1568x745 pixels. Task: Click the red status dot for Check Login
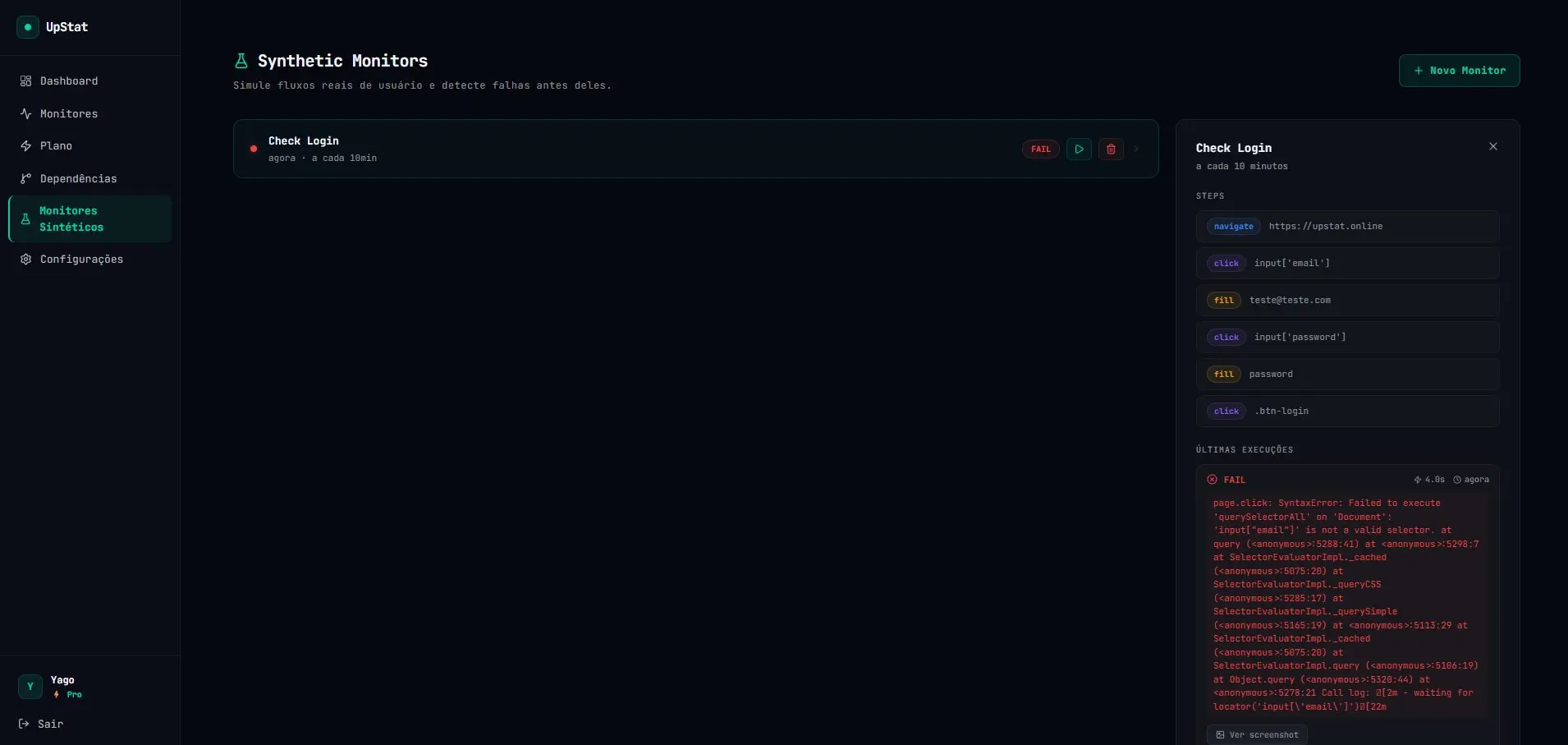tap(253, 149)
